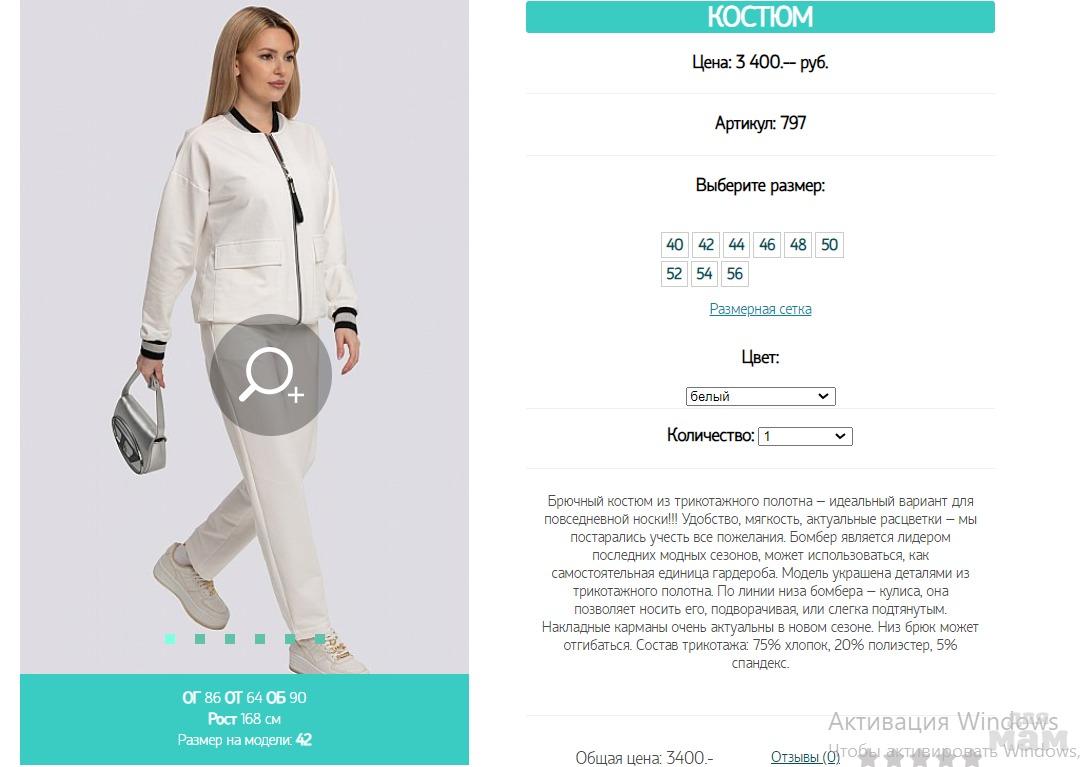Pick size 48 option
Screen dimensions: 1085x767
pyautogui.click(x=798, y=245)
